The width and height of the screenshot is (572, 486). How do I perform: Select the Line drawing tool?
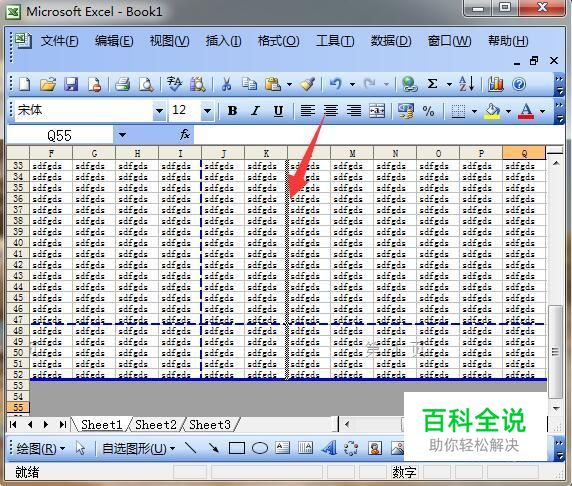191,448
